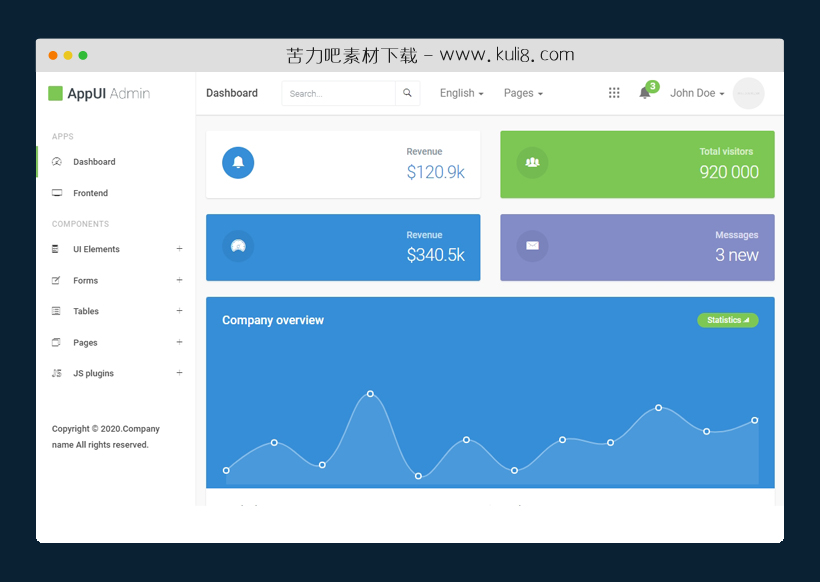Select Frontend in the sidebar

[x=90, y=193]
